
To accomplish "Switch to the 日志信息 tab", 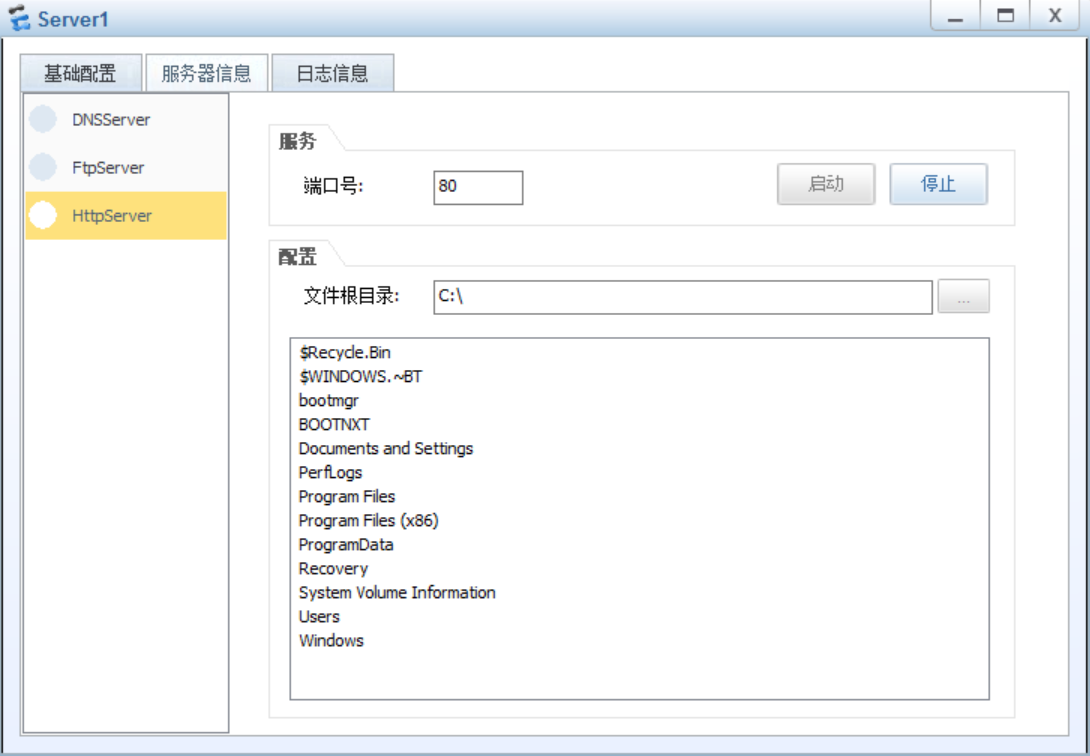I will pyautogui.click(x=332, y=73).
